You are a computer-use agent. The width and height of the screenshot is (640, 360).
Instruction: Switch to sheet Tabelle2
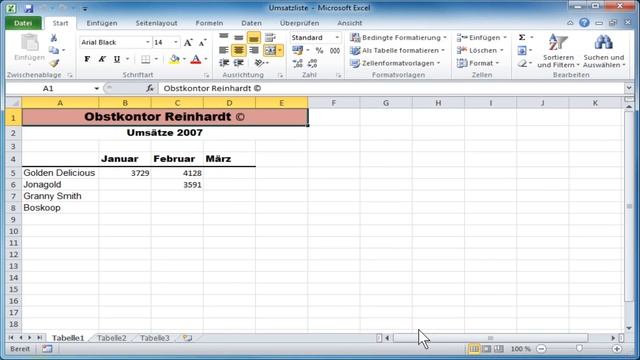[x=111, y=338]
